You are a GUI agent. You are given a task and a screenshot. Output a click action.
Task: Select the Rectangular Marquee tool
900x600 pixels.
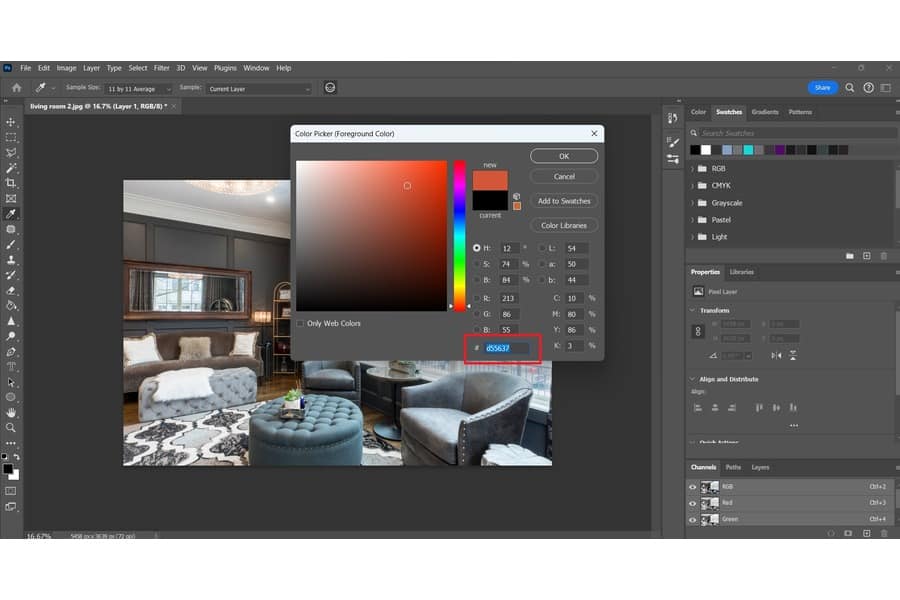(11, 137)
